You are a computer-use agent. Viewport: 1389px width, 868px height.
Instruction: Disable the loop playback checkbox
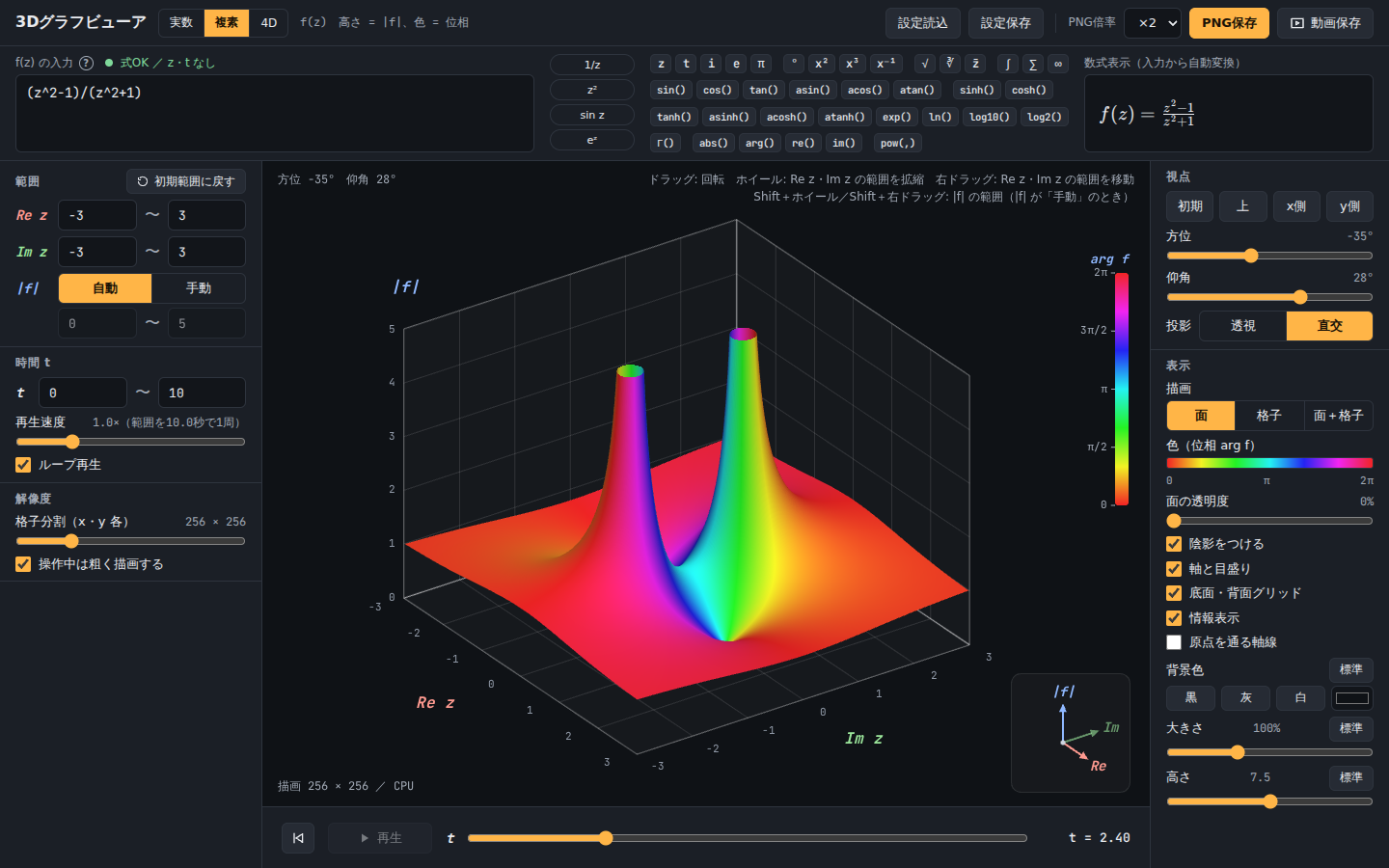23,465
